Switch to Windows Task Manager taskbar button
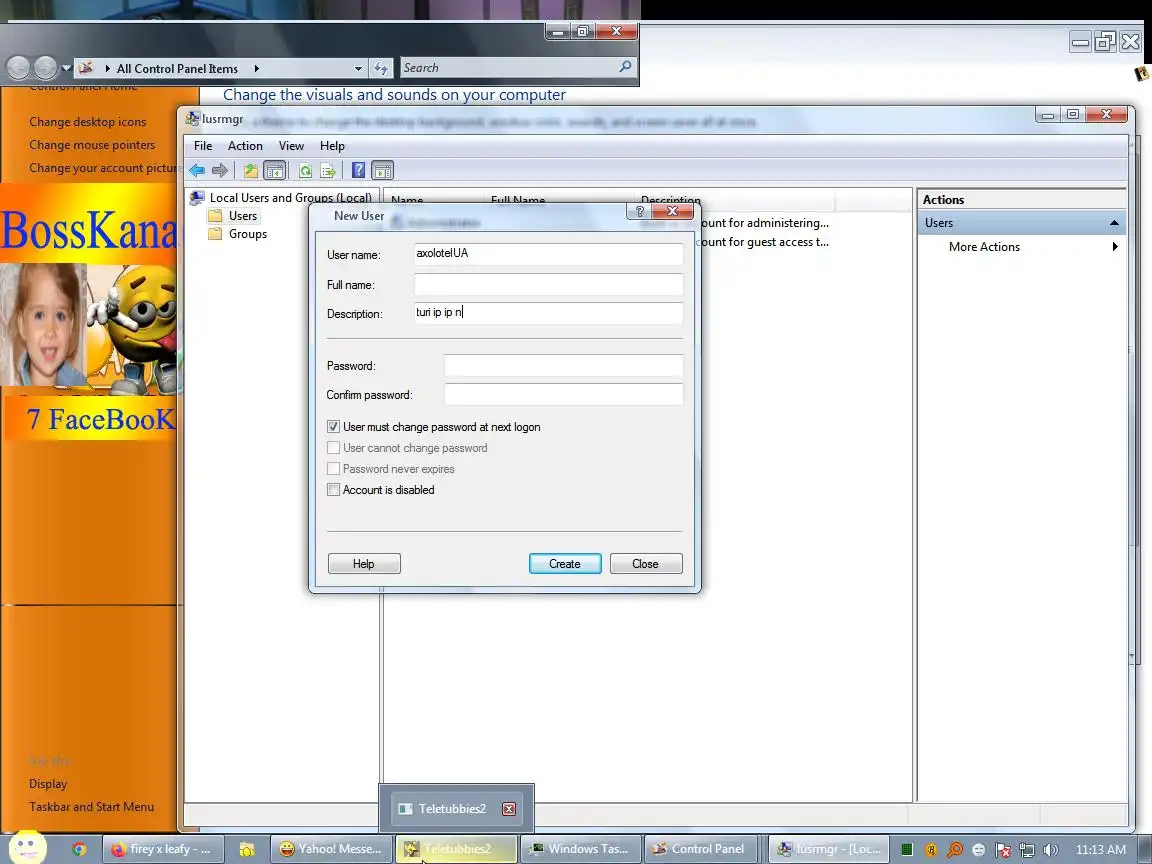 pyautogui.click(x=580, y=849)
